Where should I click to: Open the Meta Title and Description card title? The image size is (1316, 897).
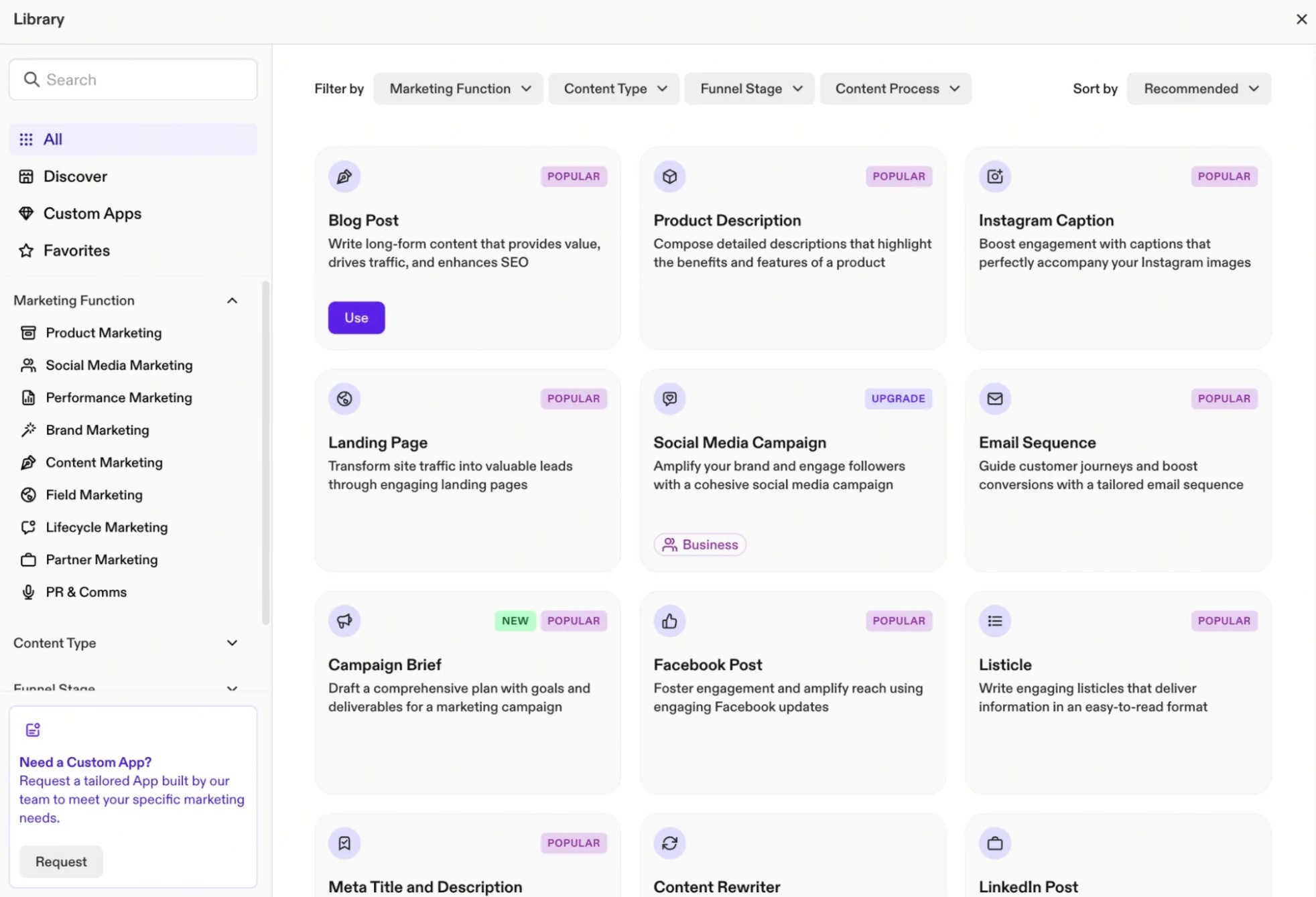pyautogui.click(x=425, y=887)
